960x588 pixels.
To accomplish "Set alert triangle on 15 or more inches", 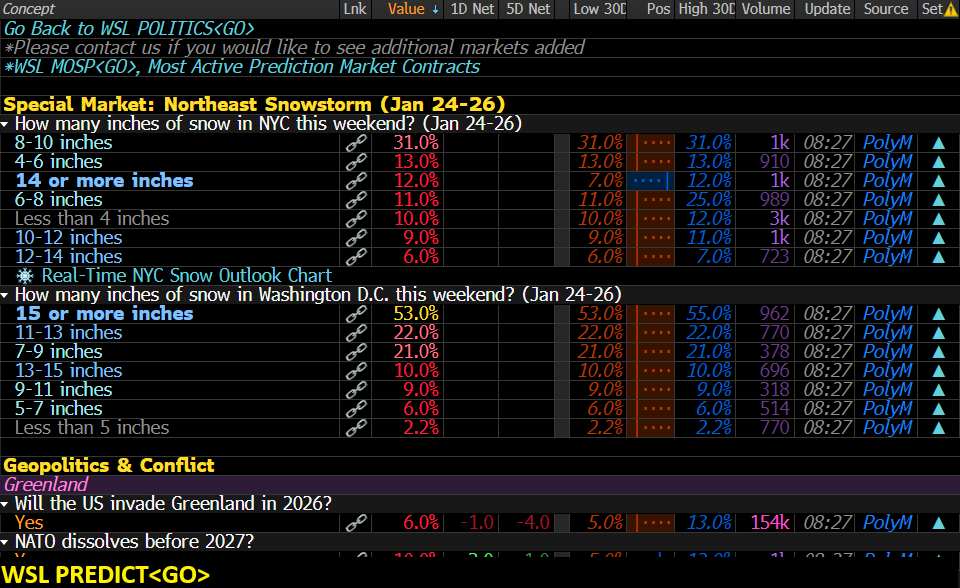I will pyautogui.click(x=938, y=314).
